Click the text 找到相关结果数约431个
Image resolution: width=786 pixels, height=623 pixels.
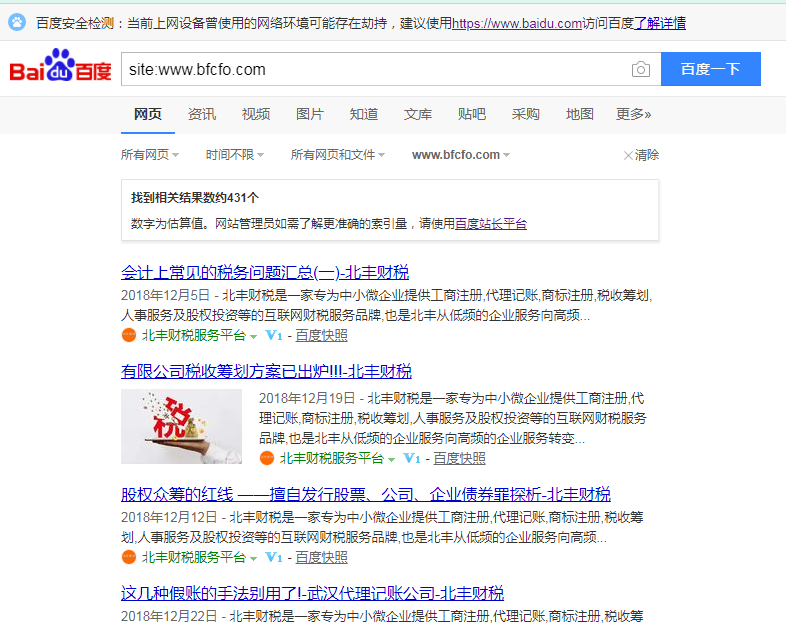tap(195, 197)
